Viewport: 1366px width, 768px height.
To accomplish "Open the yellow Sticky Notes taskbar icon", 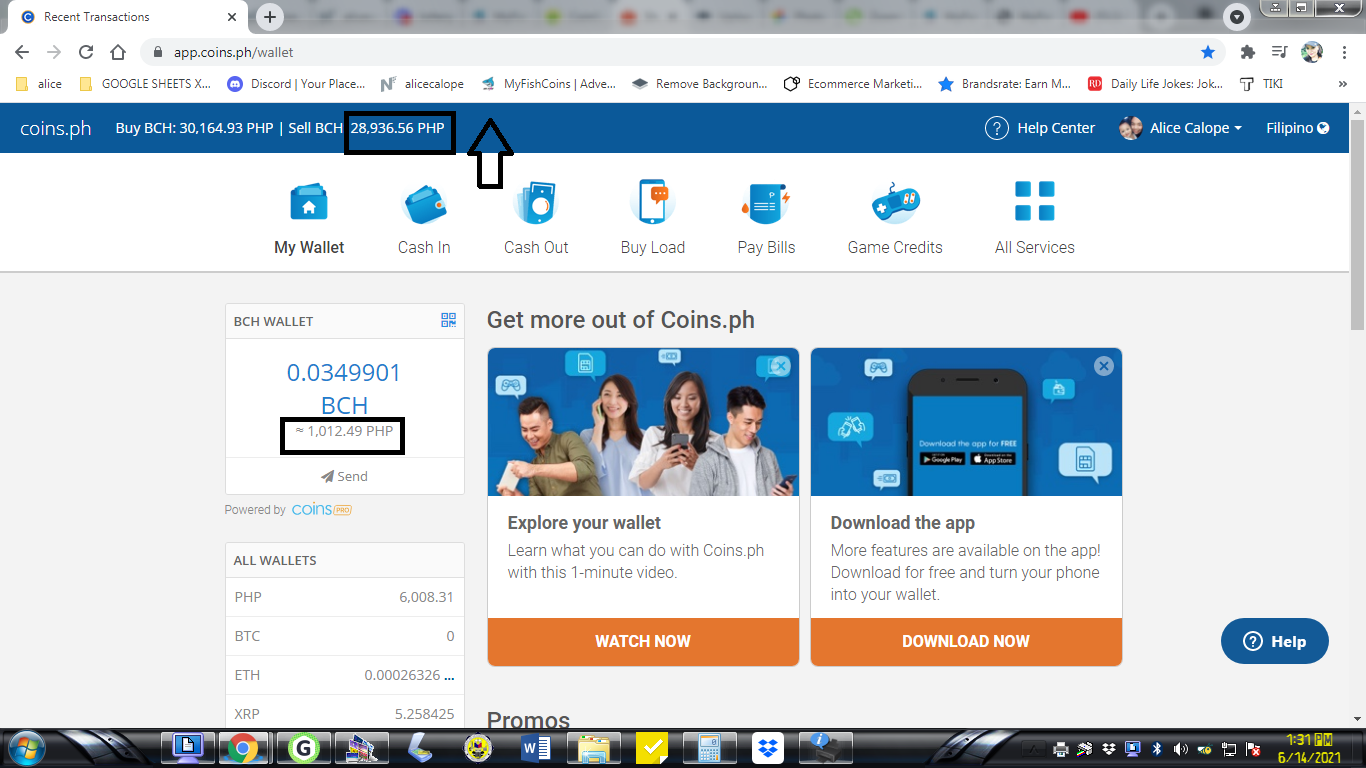I will tap(652, 748).
